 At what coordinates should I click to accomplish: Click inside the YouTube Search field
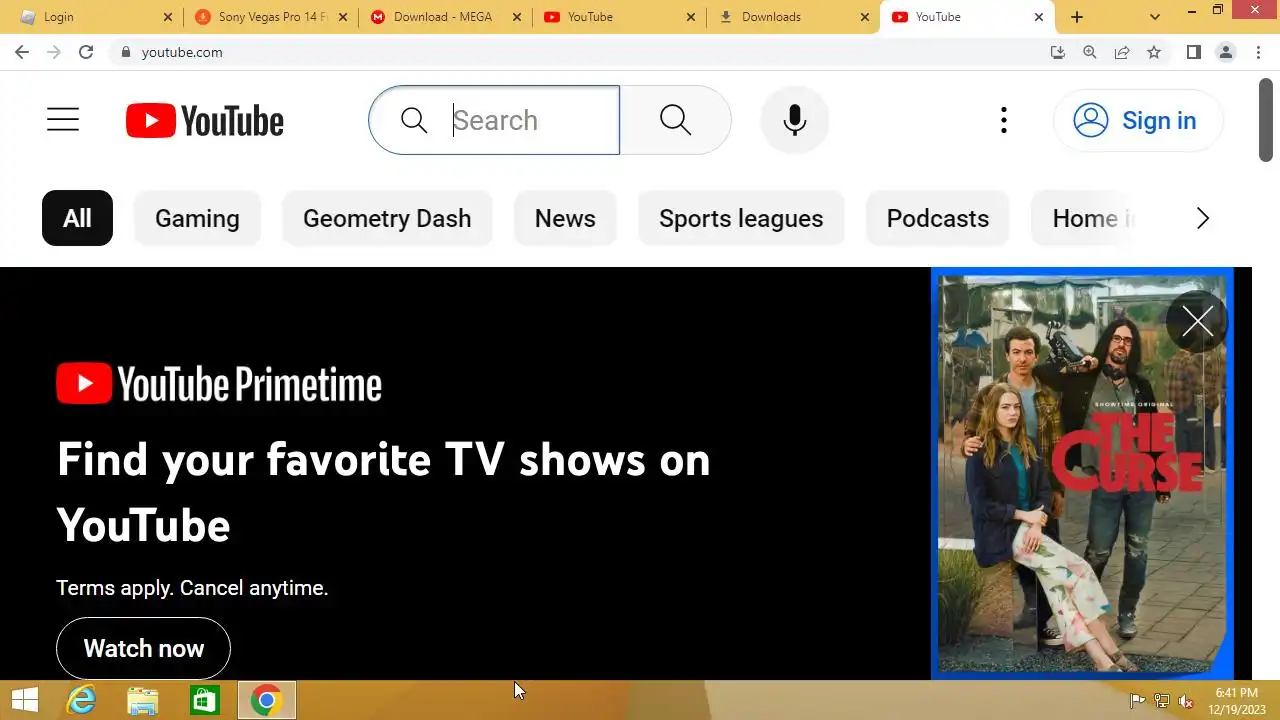pos(494,120)
